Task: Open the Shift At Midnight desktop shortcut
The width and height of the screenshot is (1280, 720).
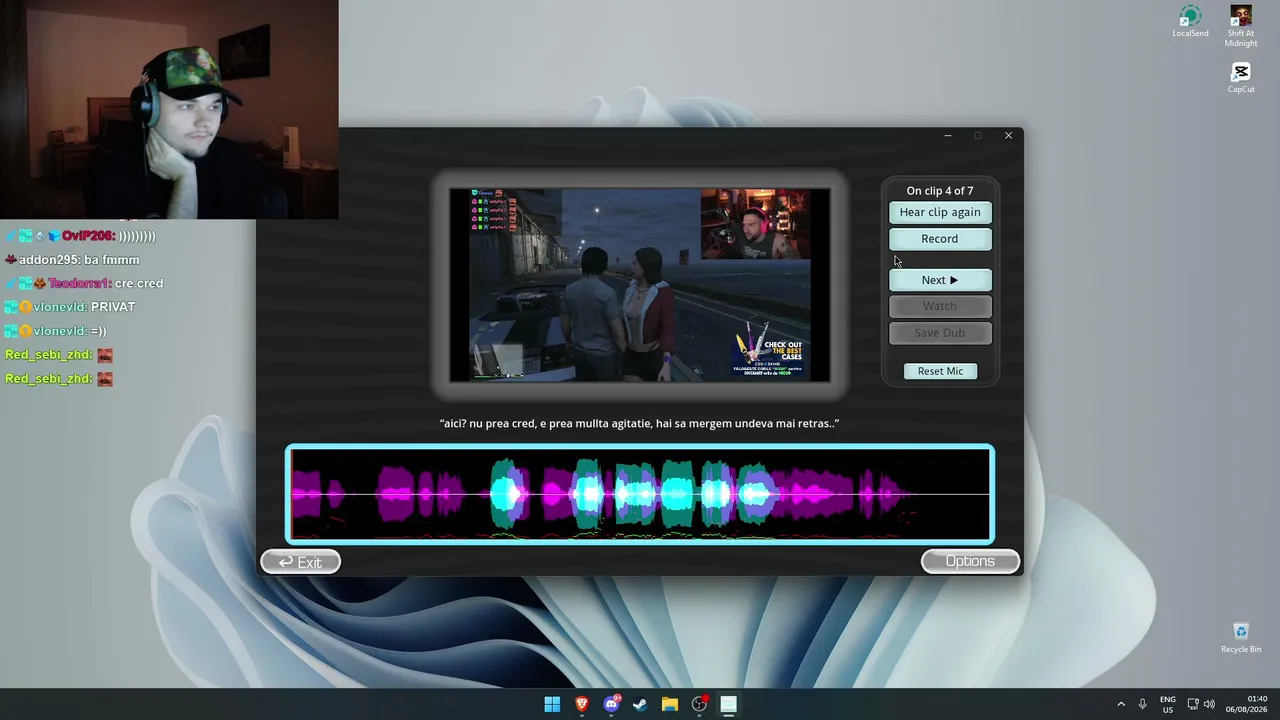Action: [1241, 26]
